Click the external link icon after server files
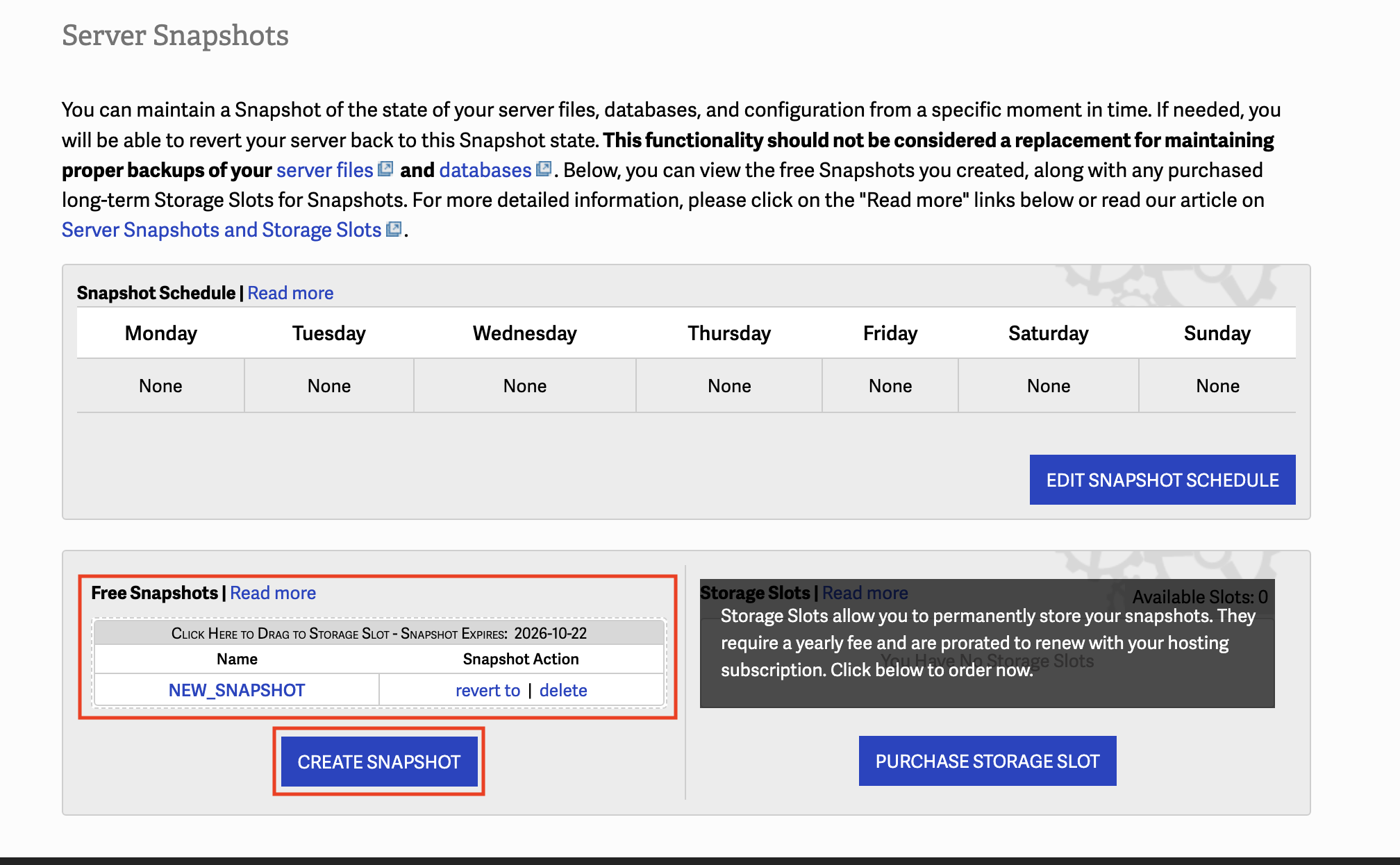This screenshot has width=1400, height=865. pos(385,169)
